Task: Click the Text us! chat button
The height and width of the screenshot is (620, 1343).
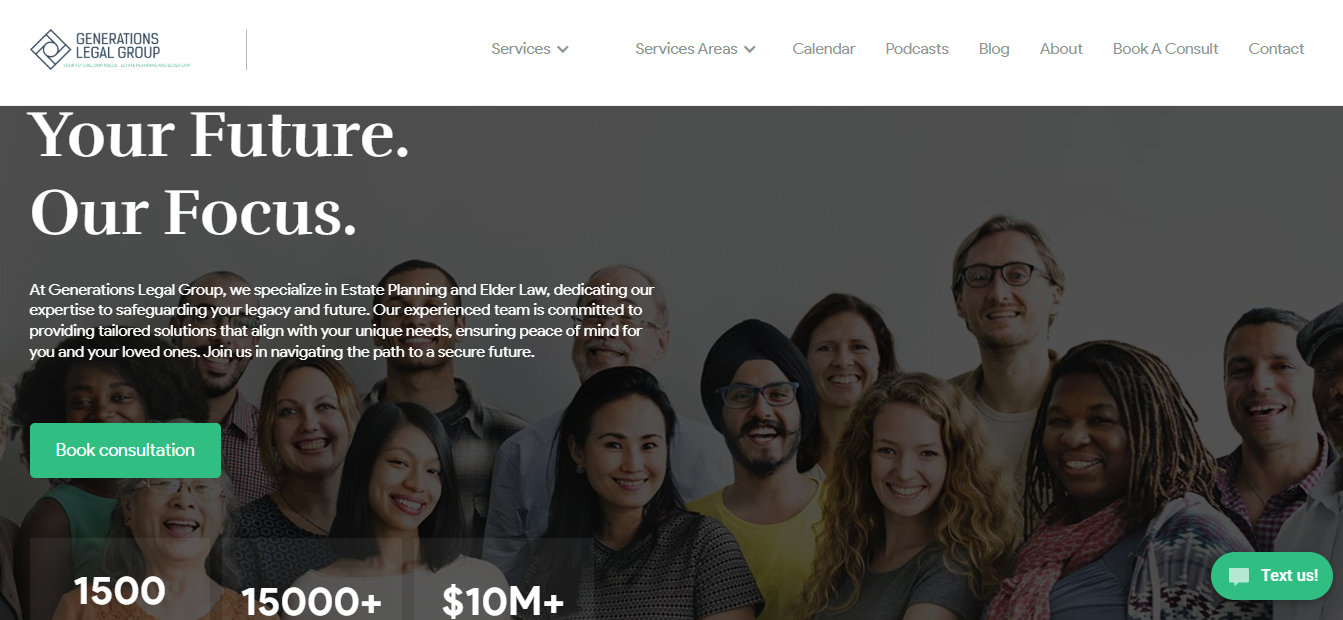Action: pos(1271,576)
